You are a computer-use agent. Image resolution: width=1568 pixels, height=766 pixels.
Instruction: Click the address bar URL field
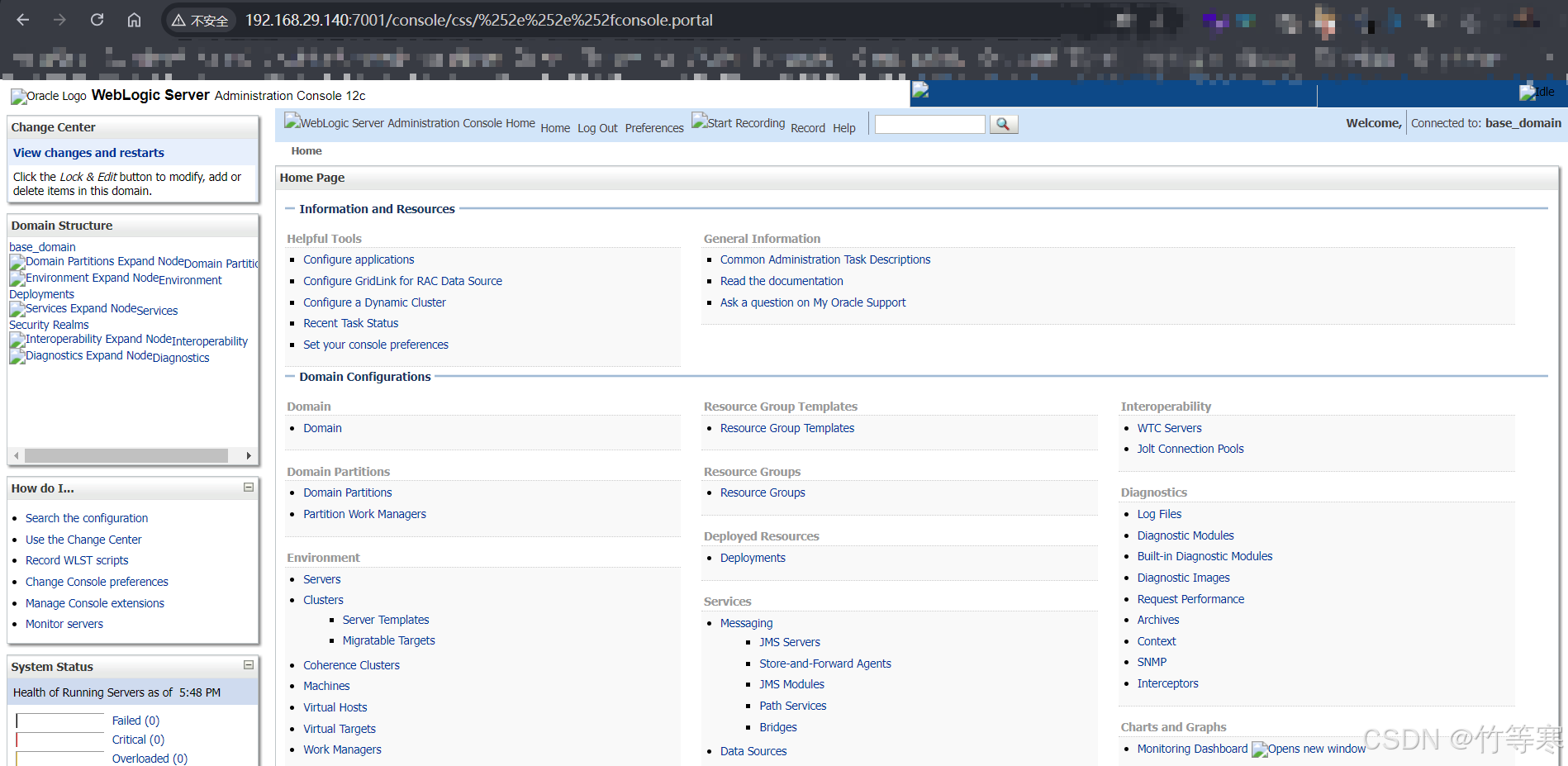pyautogui.click(x=478, y=20)
